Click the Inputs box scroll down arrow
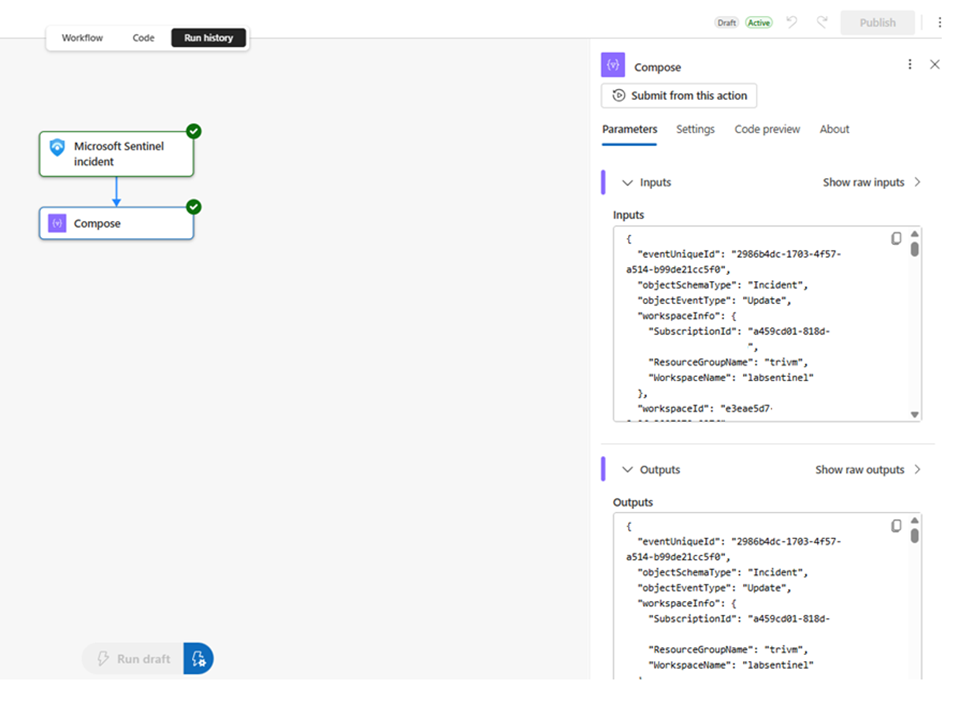Image resolution: width=974 pixels, height=702 pixels. 914,414
